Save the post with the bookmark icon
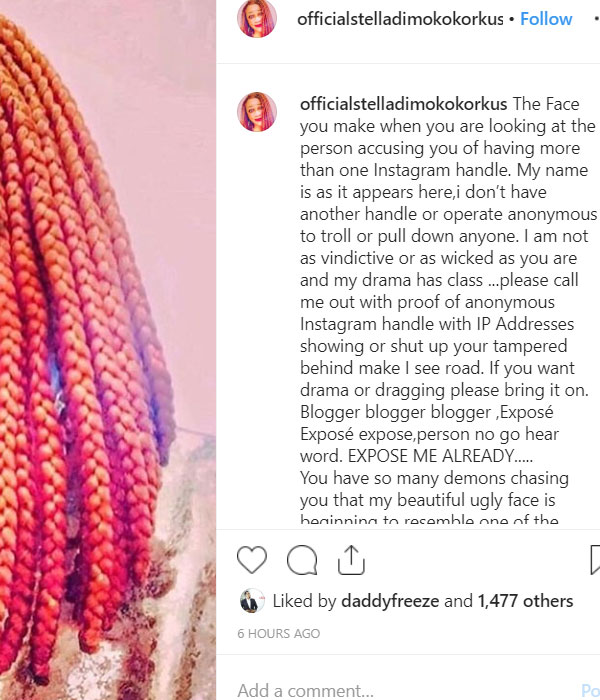This screenshot has width=600, height=700. (595, 559)
